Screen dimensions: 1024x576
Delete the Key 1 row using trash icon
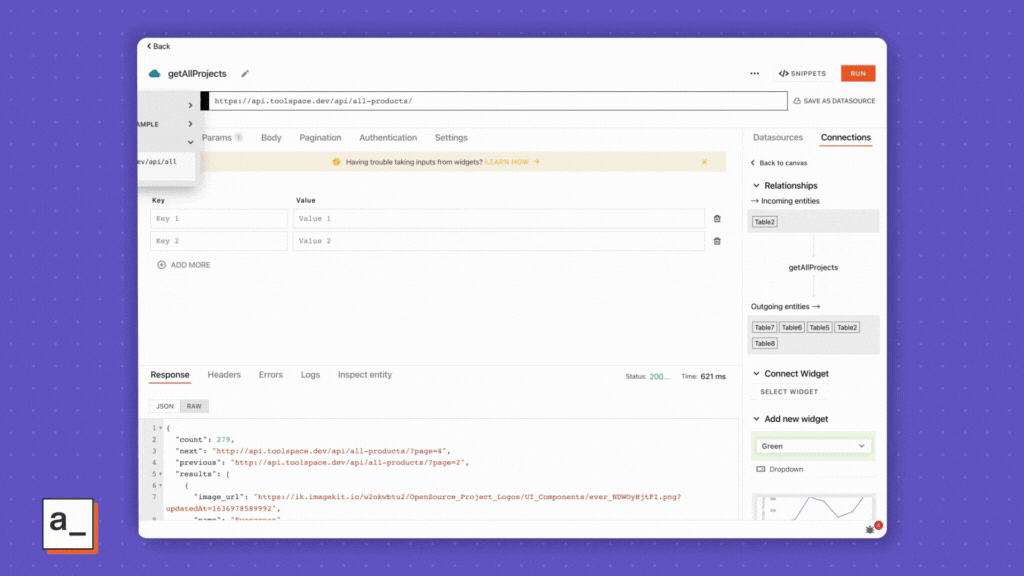click(x=717, y=218)
